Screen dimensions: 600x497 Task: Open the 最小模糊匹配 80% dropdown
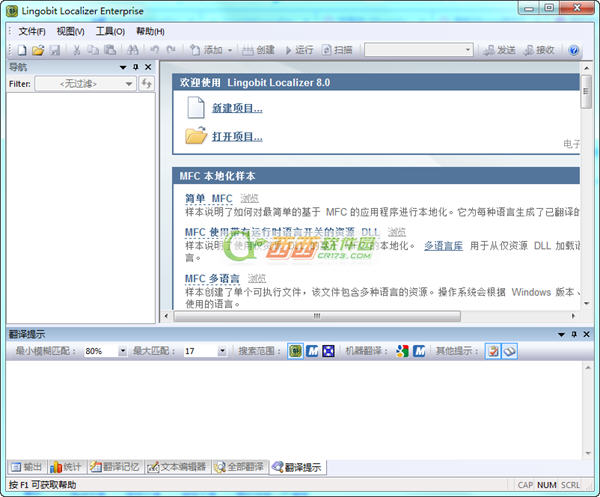(122, 351)
